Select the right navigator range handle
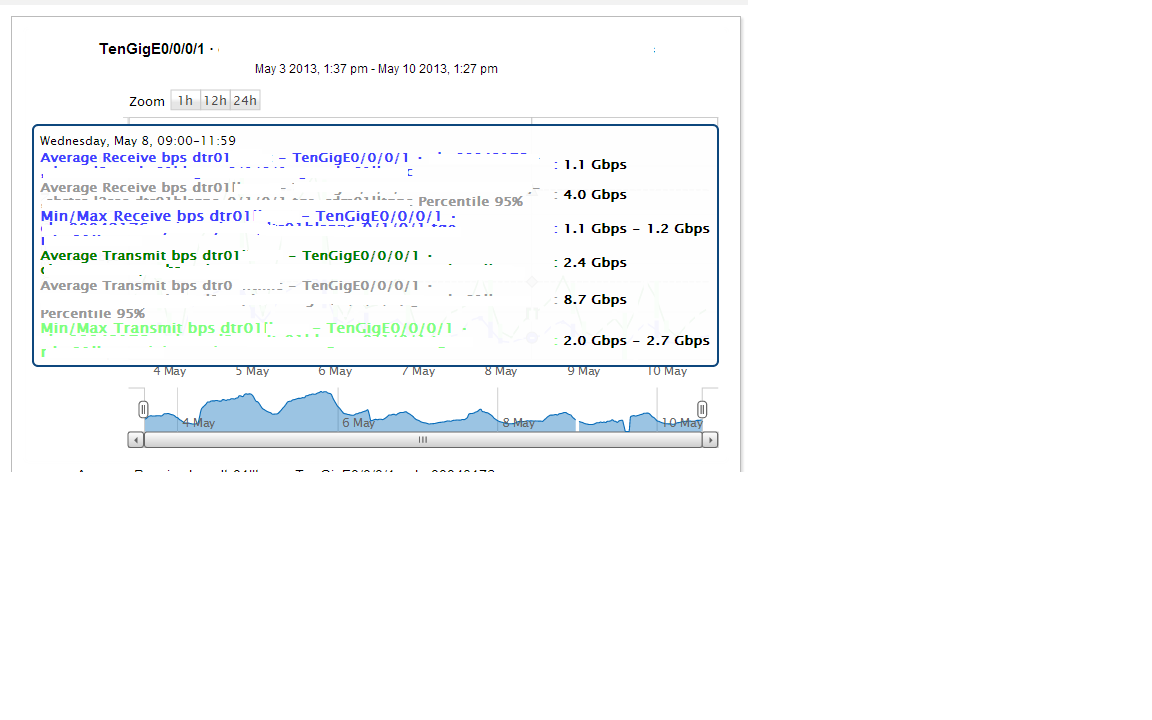The width and height of the screenshot is (1152, 720). [x=702, y=408]
